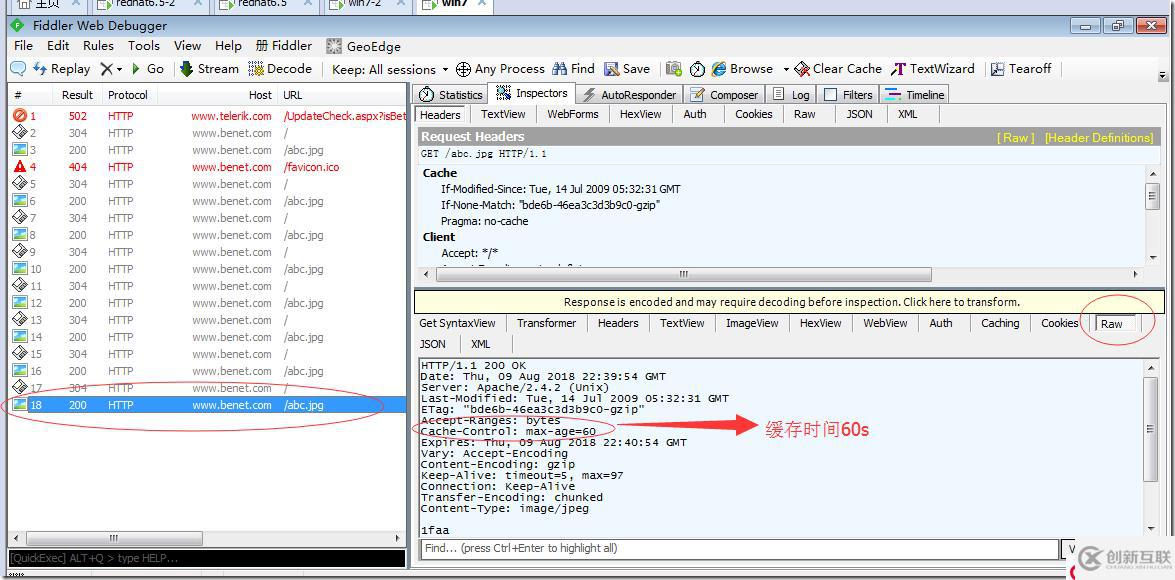Image resolution: width=1175 pixels, height=580 pixels.
Task: Click the Replay toolbar button
Action: pos(61,69)
